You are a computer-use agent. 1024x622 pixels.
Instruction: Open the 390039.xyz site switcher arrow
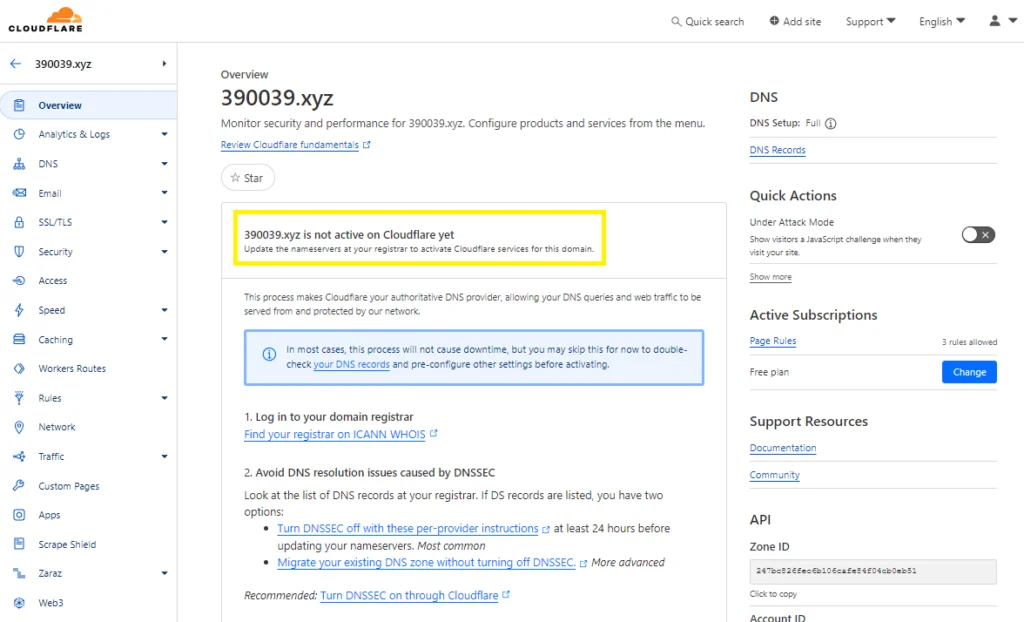coord(165,63)
